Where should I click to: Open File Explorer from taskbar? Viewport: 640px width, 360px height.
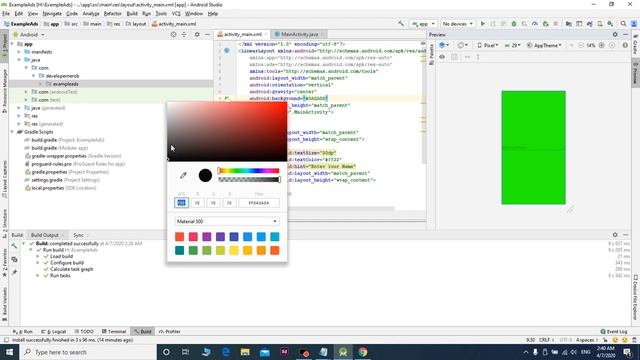tap(245, 352)
